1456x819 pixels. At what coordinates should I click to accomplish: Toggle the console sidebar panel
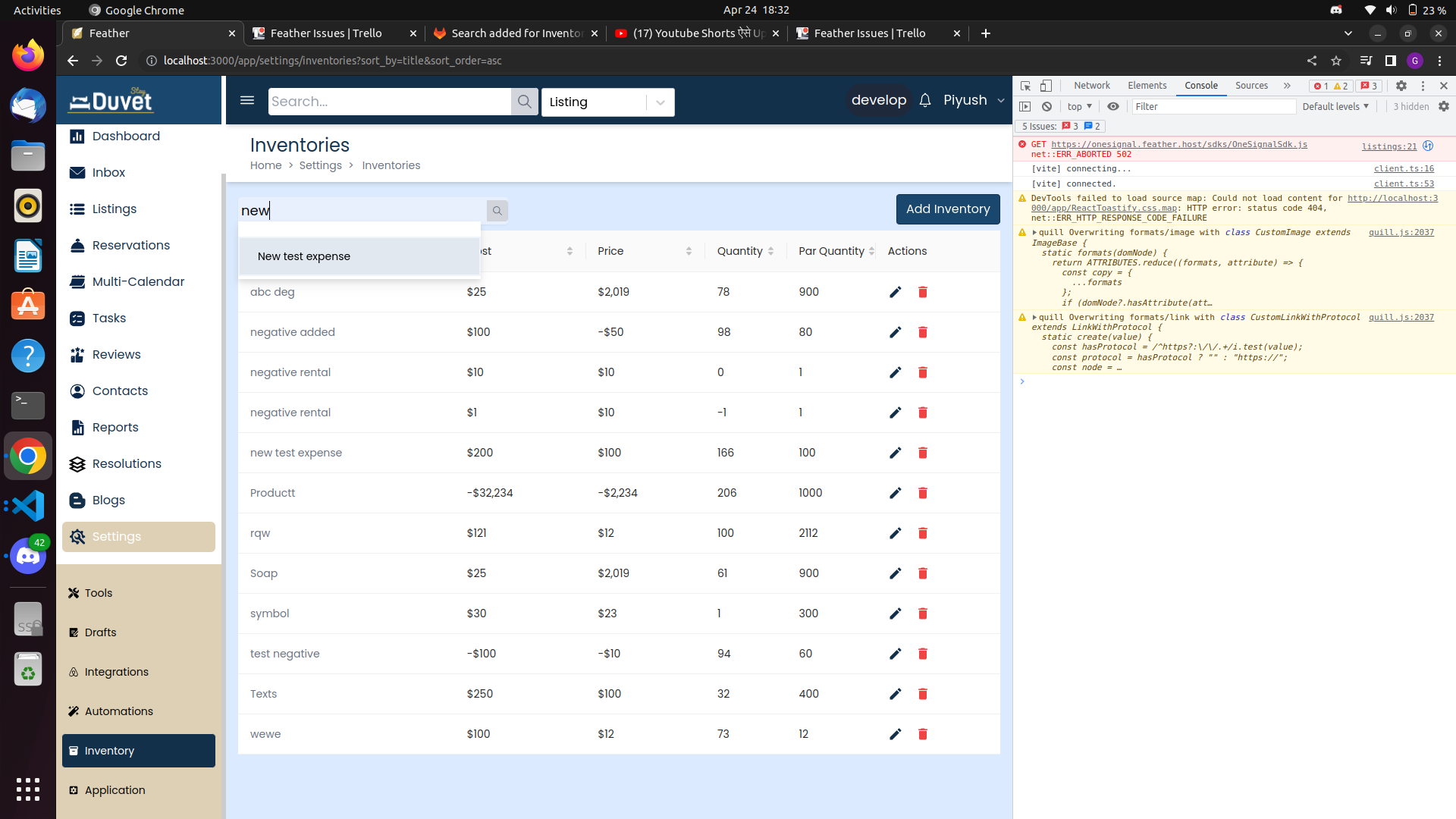(1025, 107)
